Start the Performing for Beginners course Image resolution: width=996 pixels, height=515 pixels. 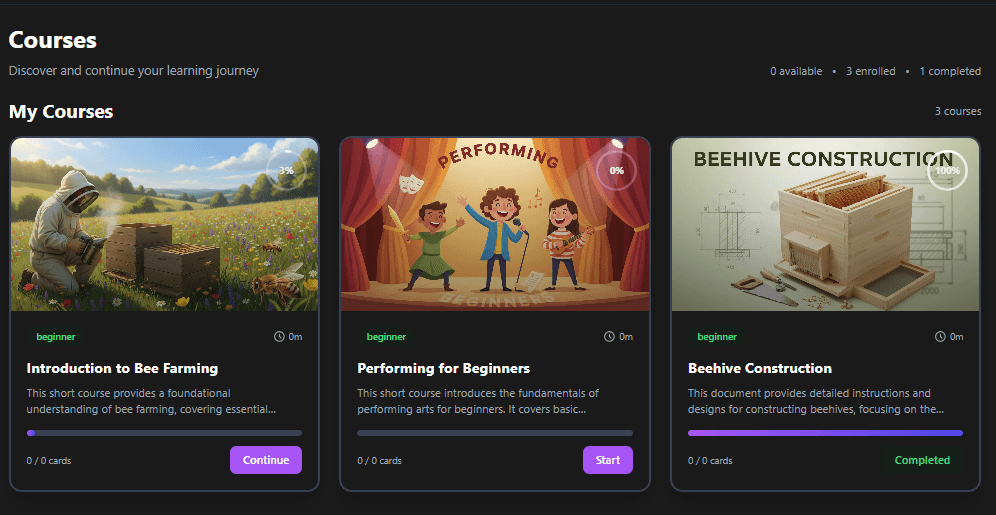[607, 460]
